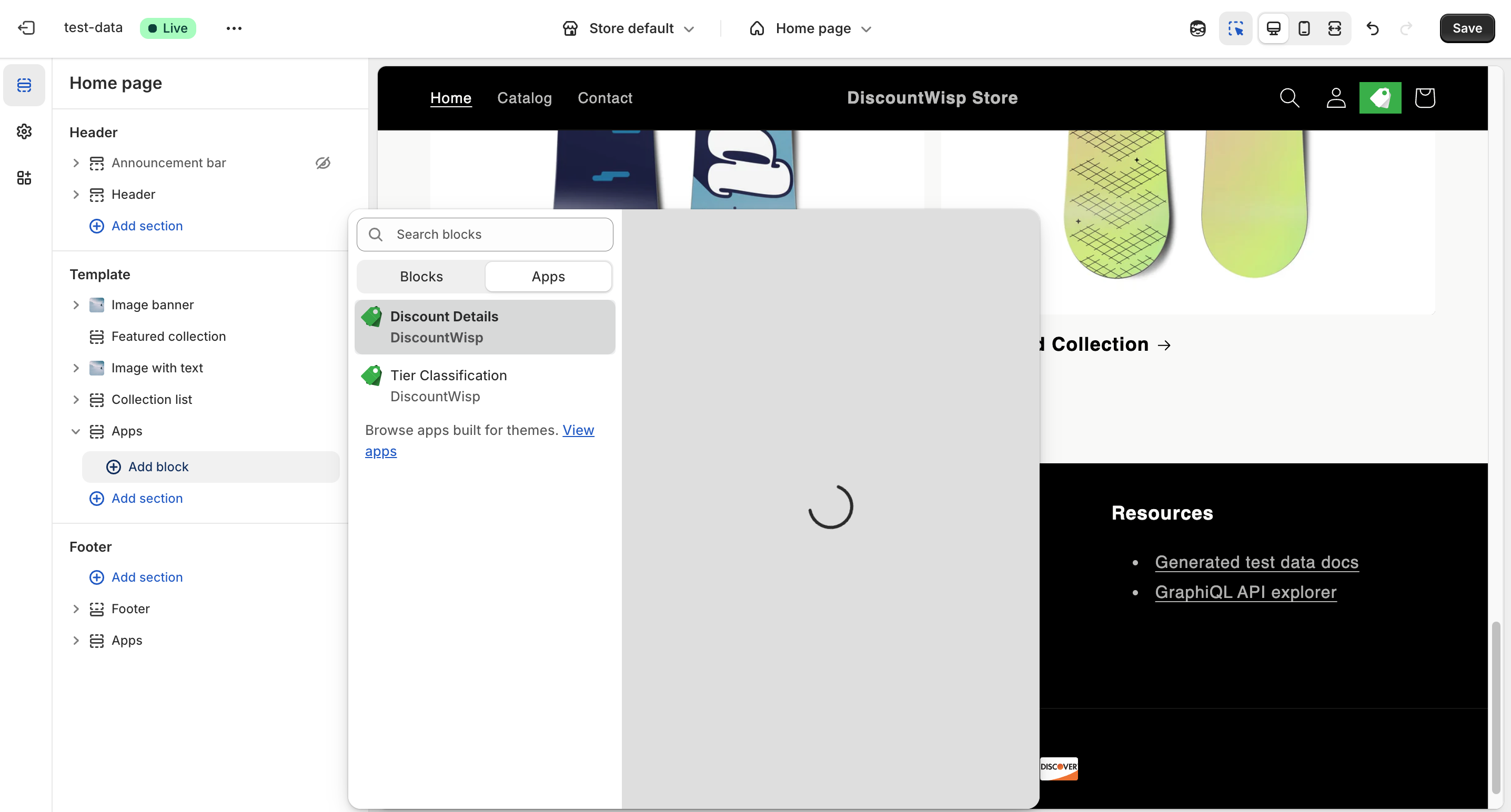1511x812 pixels.
Task: Open theme settings gear icon
Action: tap(24, 131)
